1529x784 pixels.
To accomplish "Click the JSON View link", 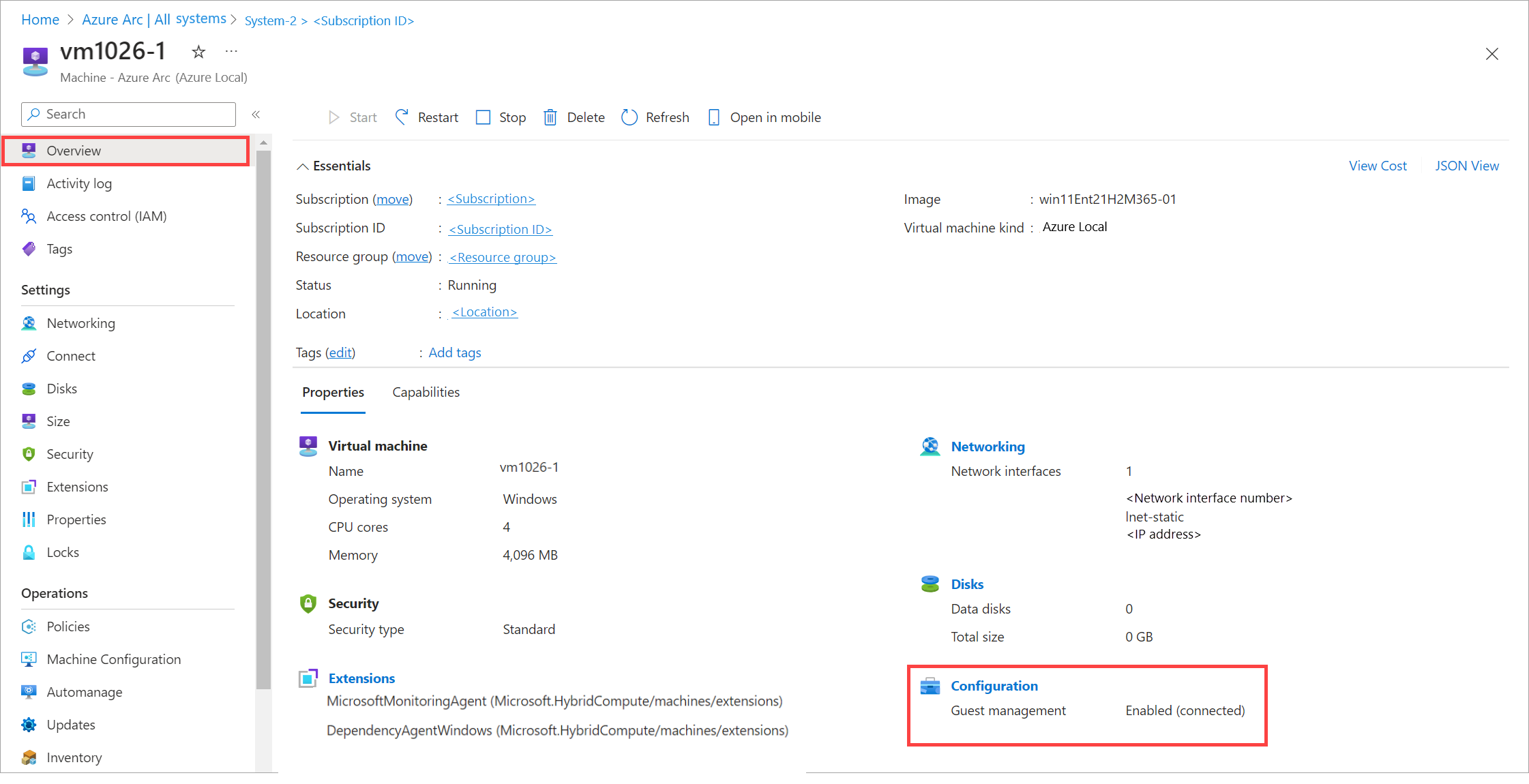I will click(x=1466, y=166).
